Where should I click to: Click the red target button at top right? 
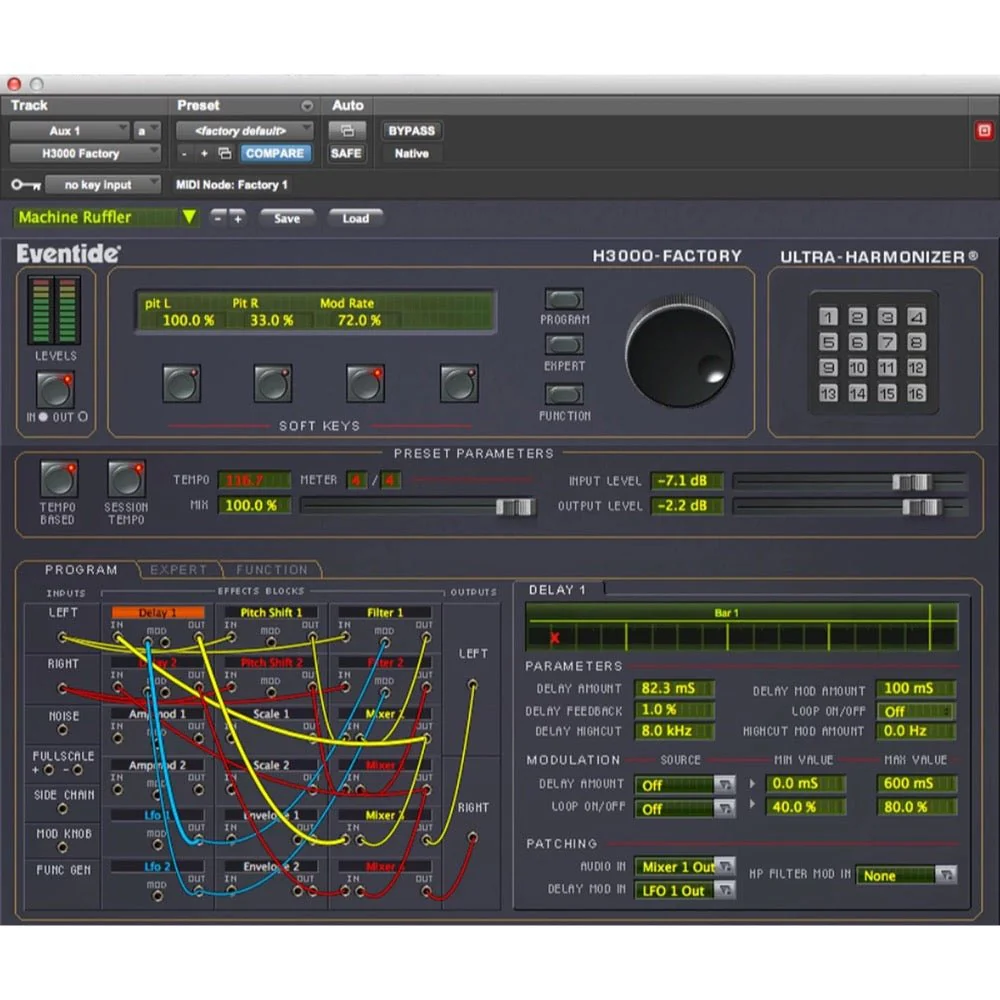point(983,131)
